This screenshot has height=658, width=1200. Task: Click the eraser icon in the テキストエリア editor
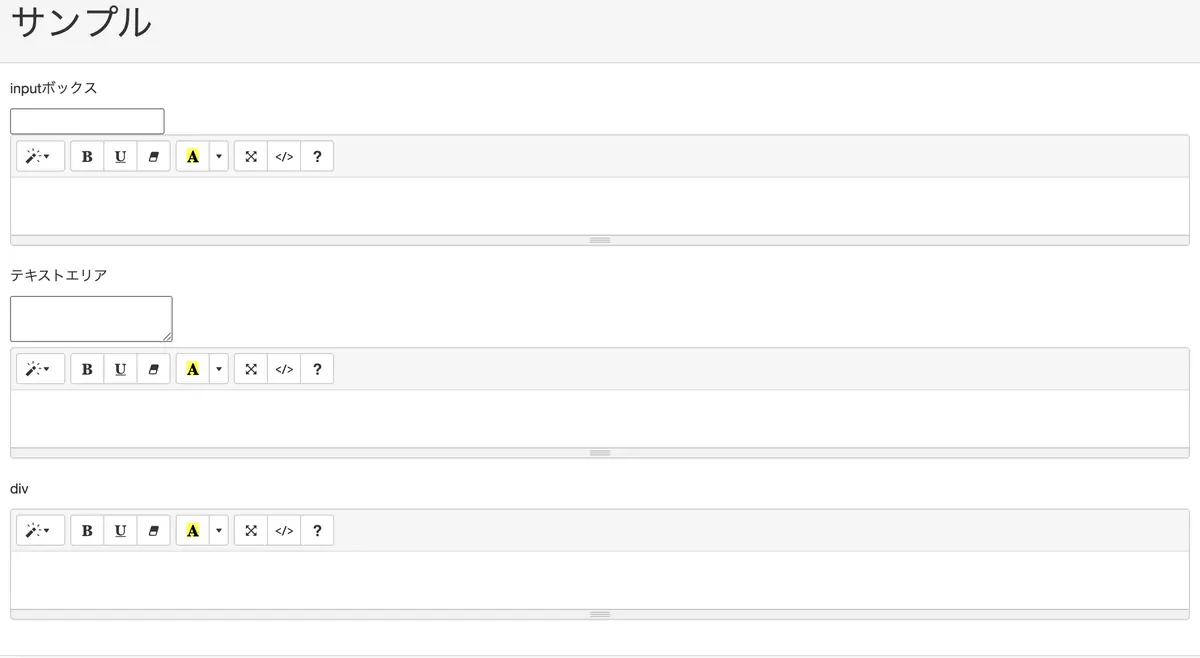tap(153, 369)
